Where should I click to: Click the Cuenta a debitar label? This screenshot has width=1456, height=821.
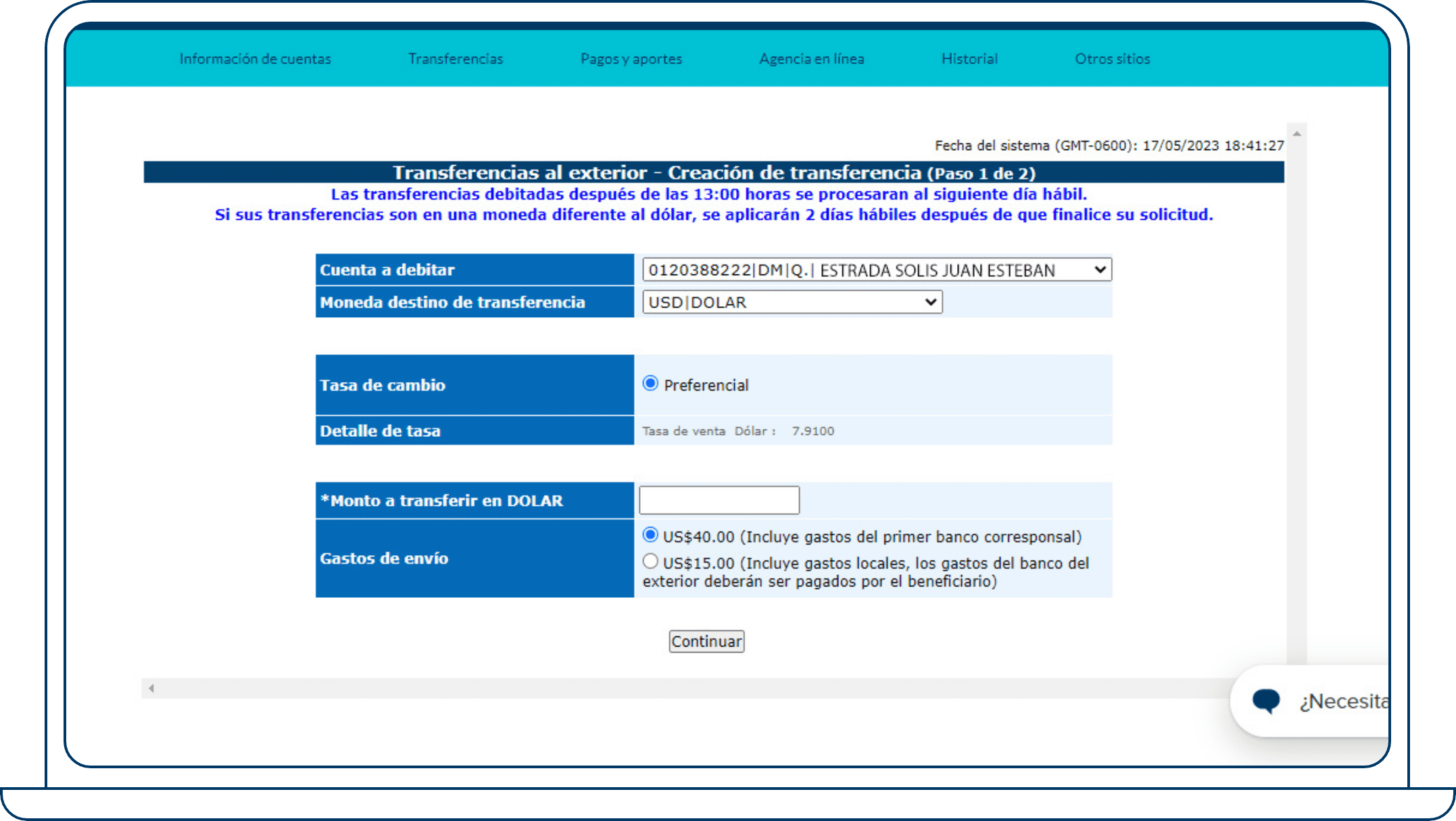point(387,270)
